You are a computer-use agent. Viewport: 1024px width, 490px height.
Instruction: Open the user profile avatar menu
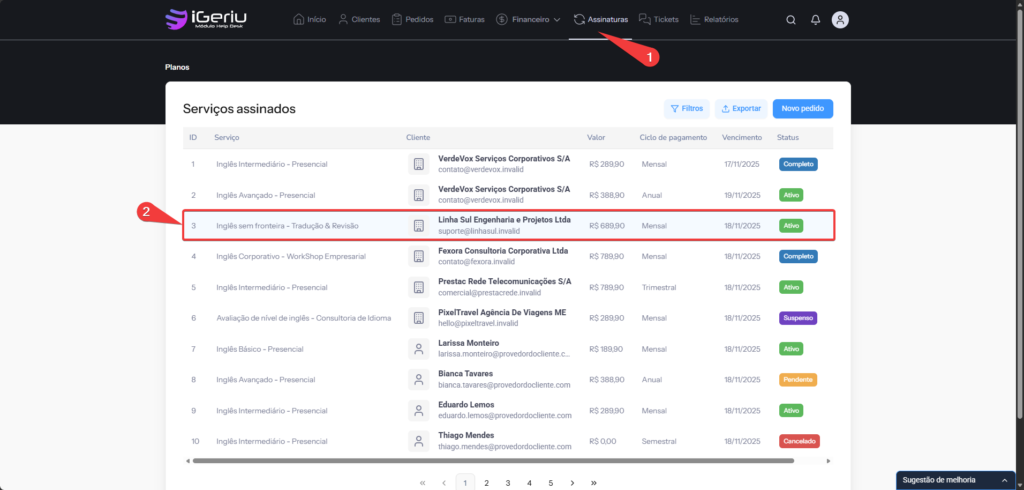pyautogui.click(x=840, y=20)
